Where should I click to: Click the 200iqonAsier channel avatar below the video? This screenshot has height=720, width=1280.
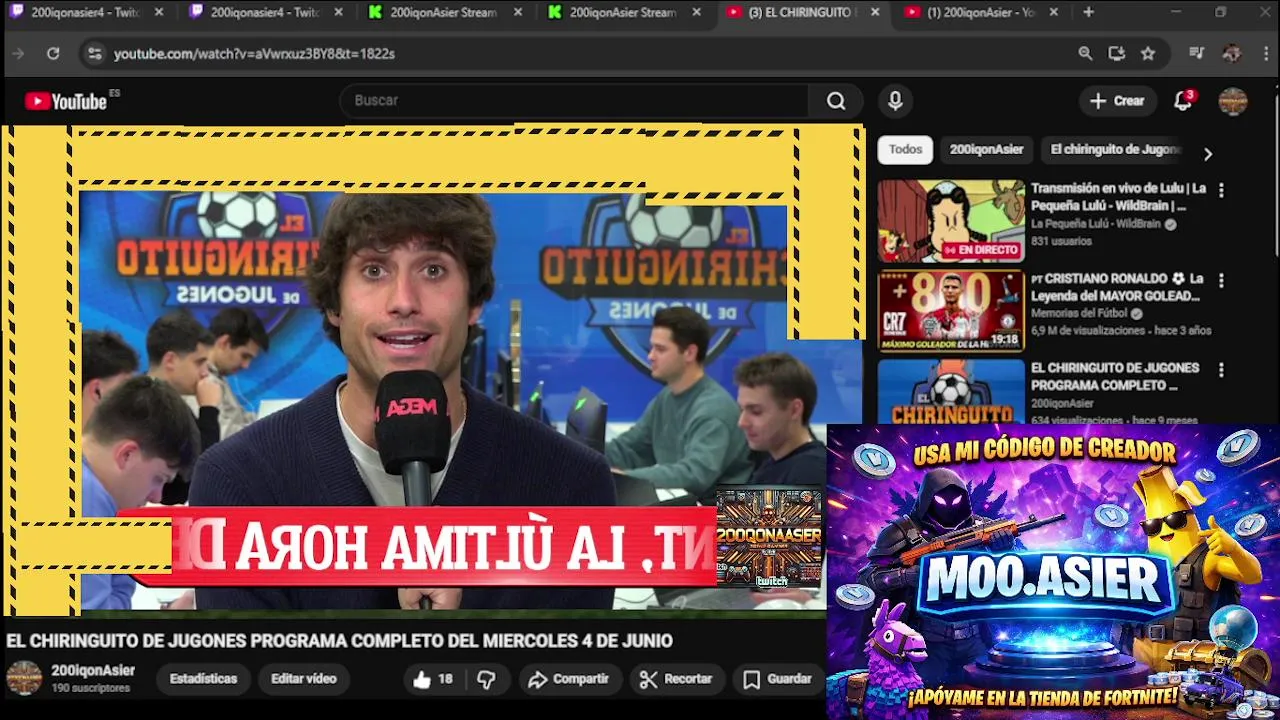(24, 678)
